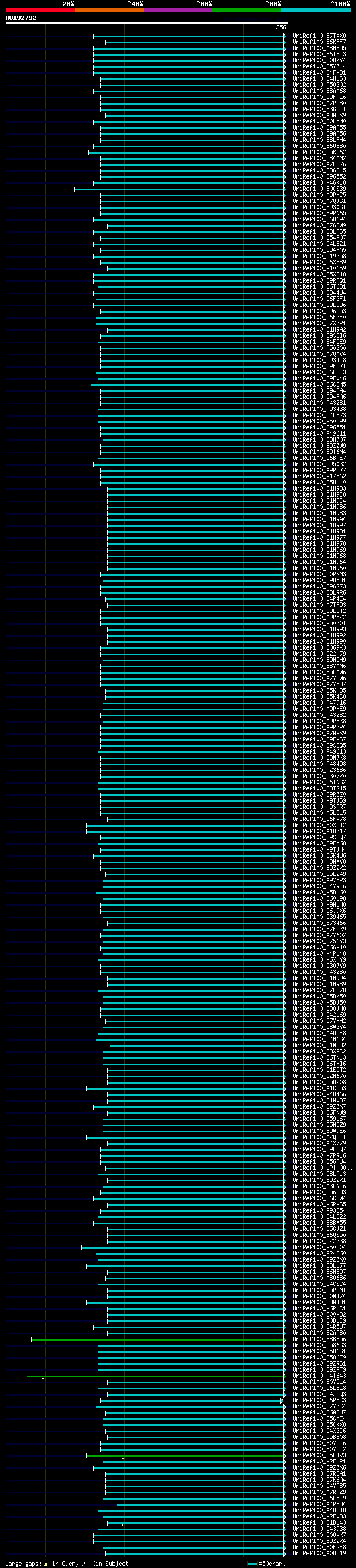Viewport: 356px width, 1568px height.
Task: Open hit UniRef100_B6TYL3
Action: pyautogui.click(x=319, y=54)
